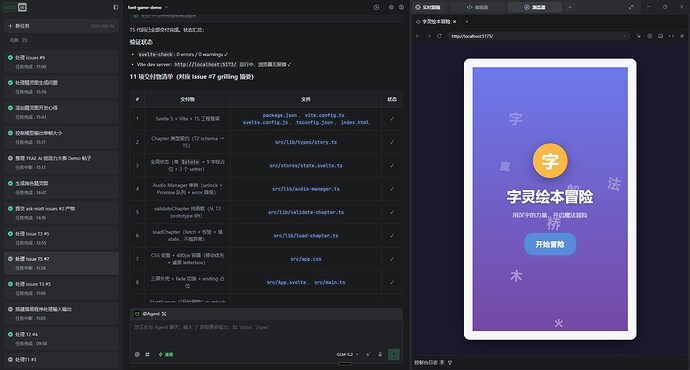The height and width of the screenshot is (370, 690).
Task: Open src/lib/validate-chapter.ts link
Action: [x=306, y=212]
